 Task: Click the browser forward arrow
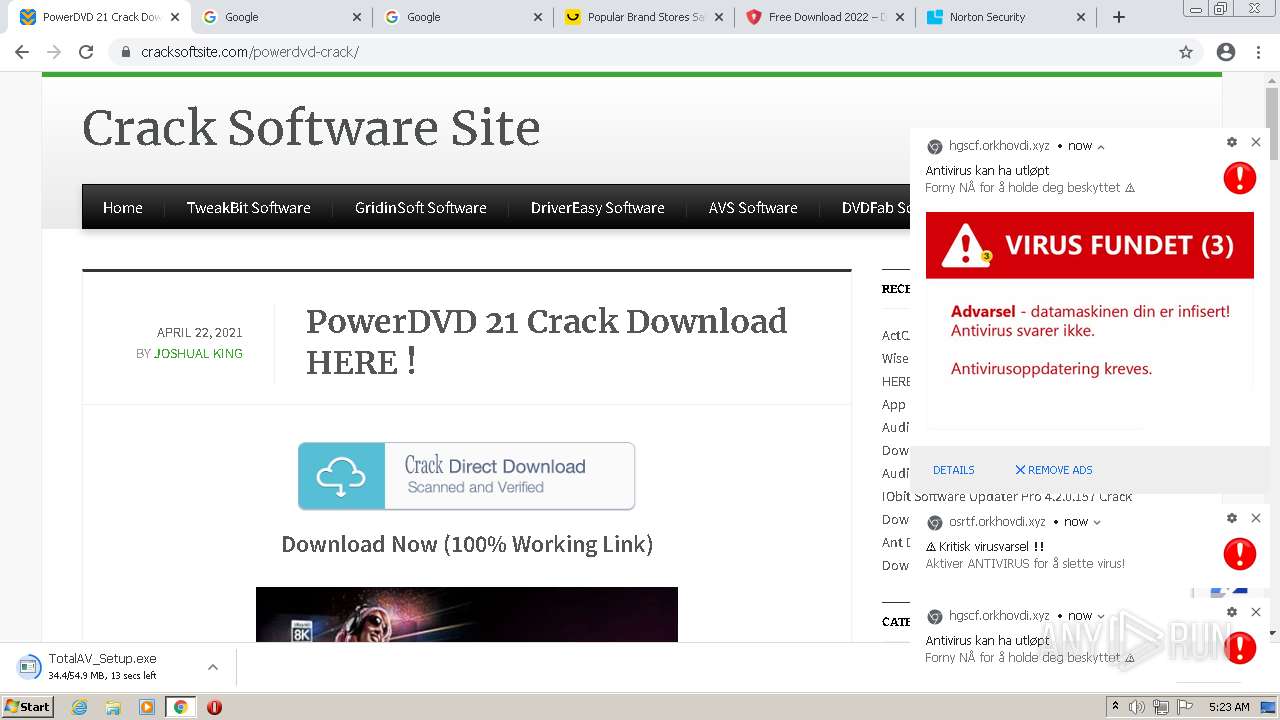[54, 52]
